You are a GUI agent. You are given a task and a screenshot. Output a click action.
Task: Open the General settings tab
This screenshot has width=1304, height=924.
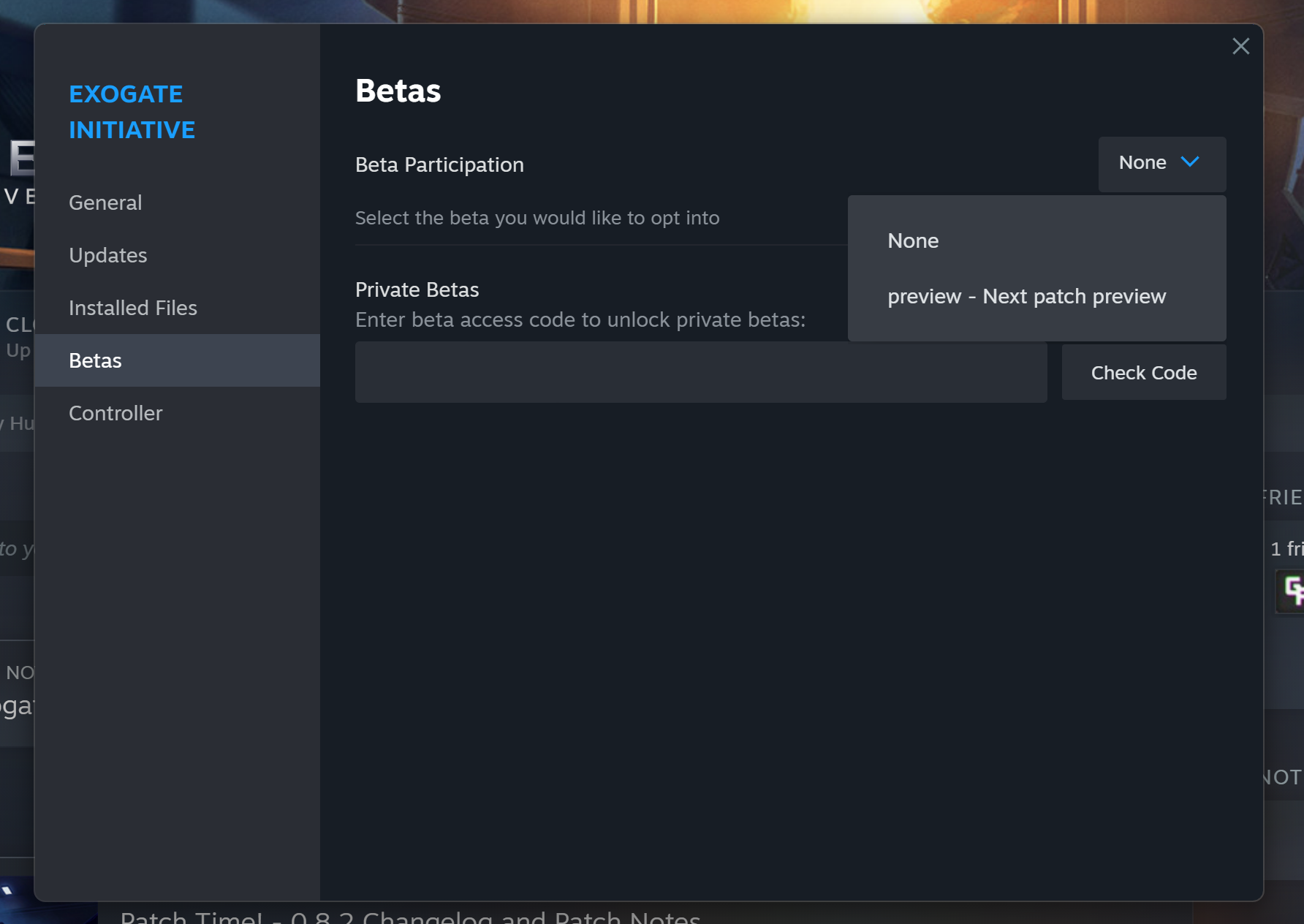tap(105, 202)
